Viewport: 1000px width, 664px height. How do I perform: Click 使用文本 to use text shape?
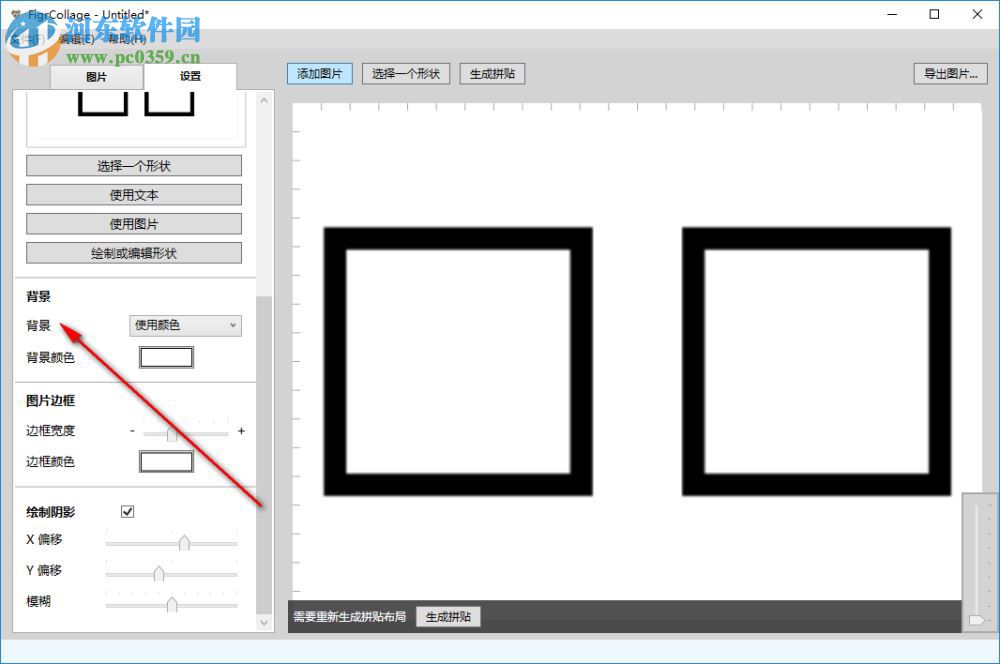(134, 194)
